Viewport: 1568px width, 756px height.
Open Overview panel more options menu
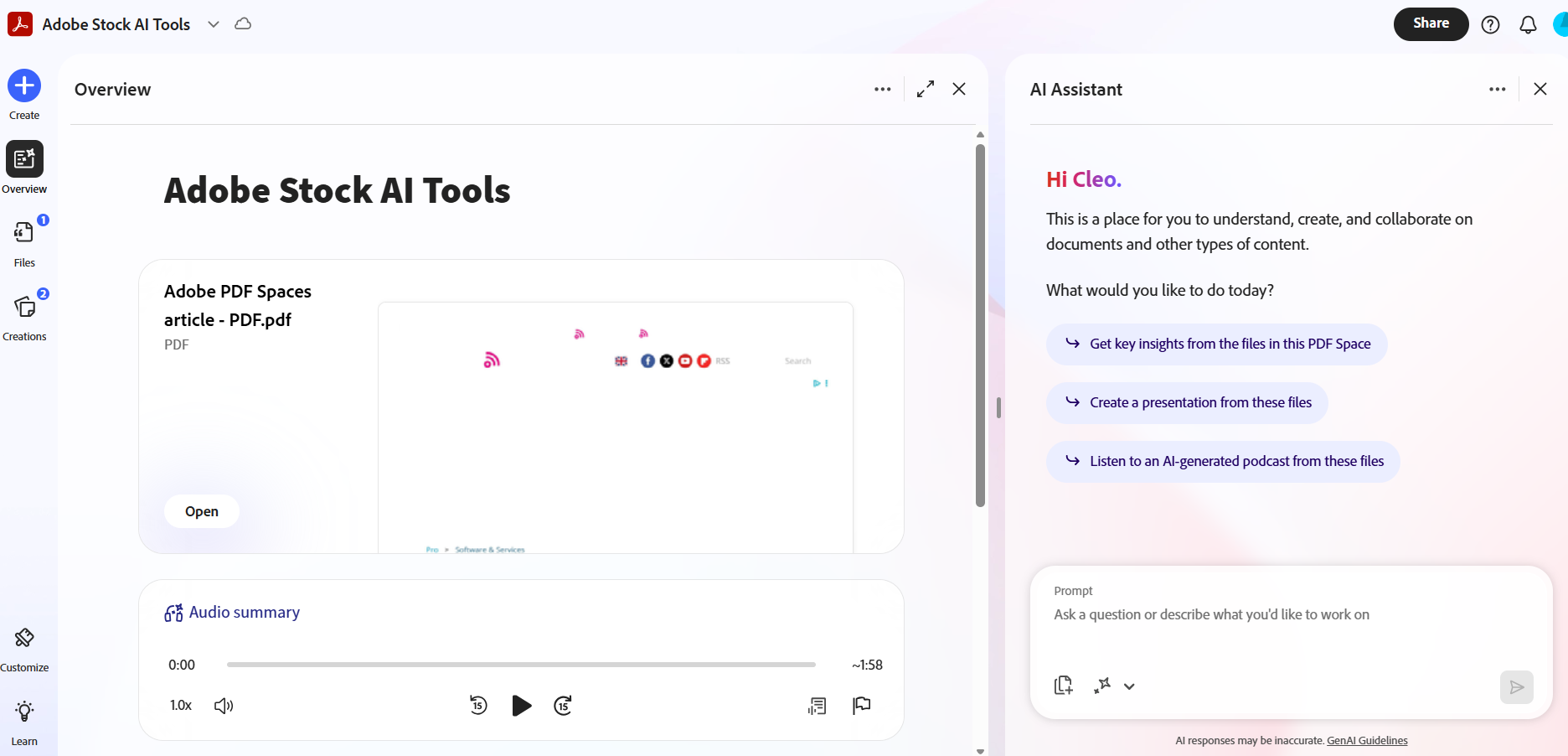point(882,89)
